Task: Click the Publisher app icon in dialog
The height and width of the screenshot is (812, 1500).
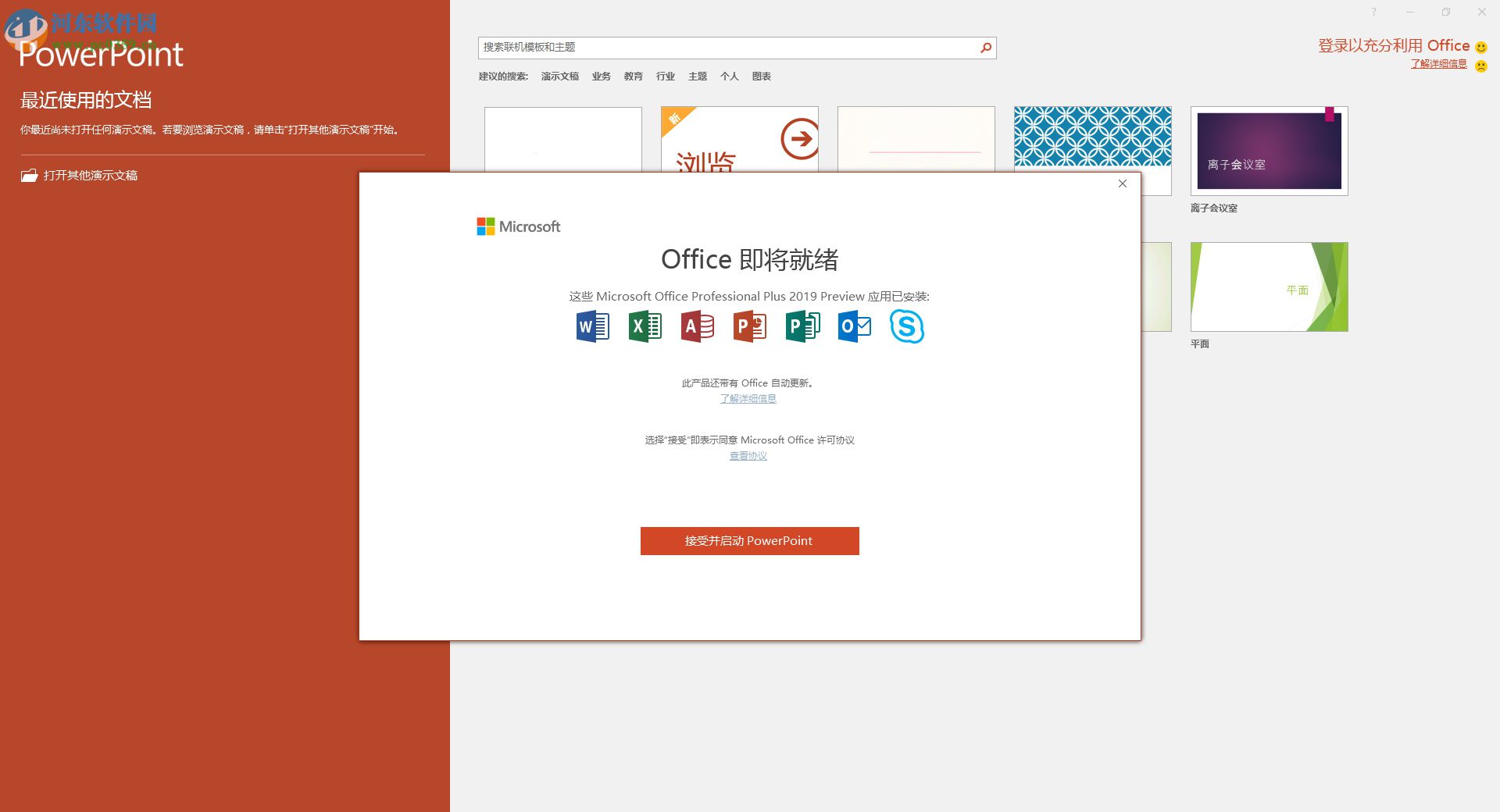Action: point(802,326)
